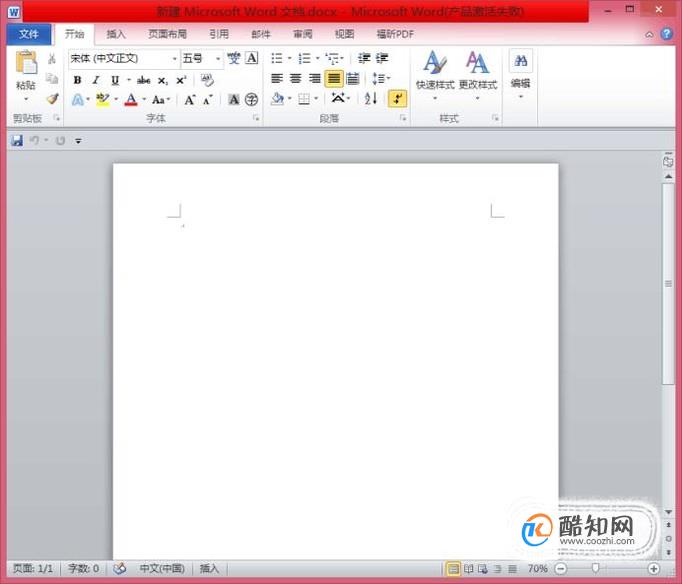Switch to the 福昕PDF tab

pos(395,34)
